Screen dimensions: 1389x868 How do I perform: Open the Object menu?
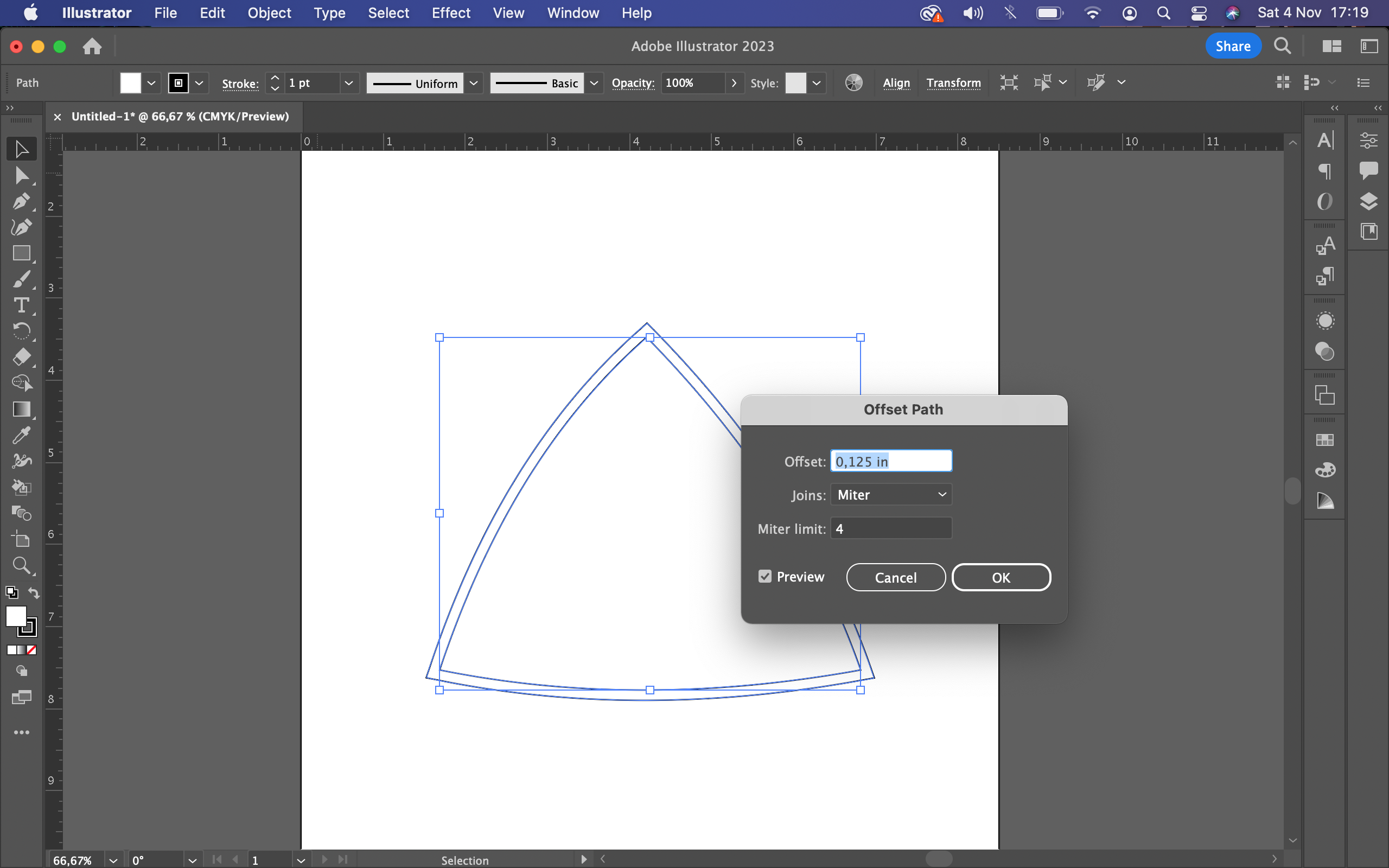click(269, 12)
